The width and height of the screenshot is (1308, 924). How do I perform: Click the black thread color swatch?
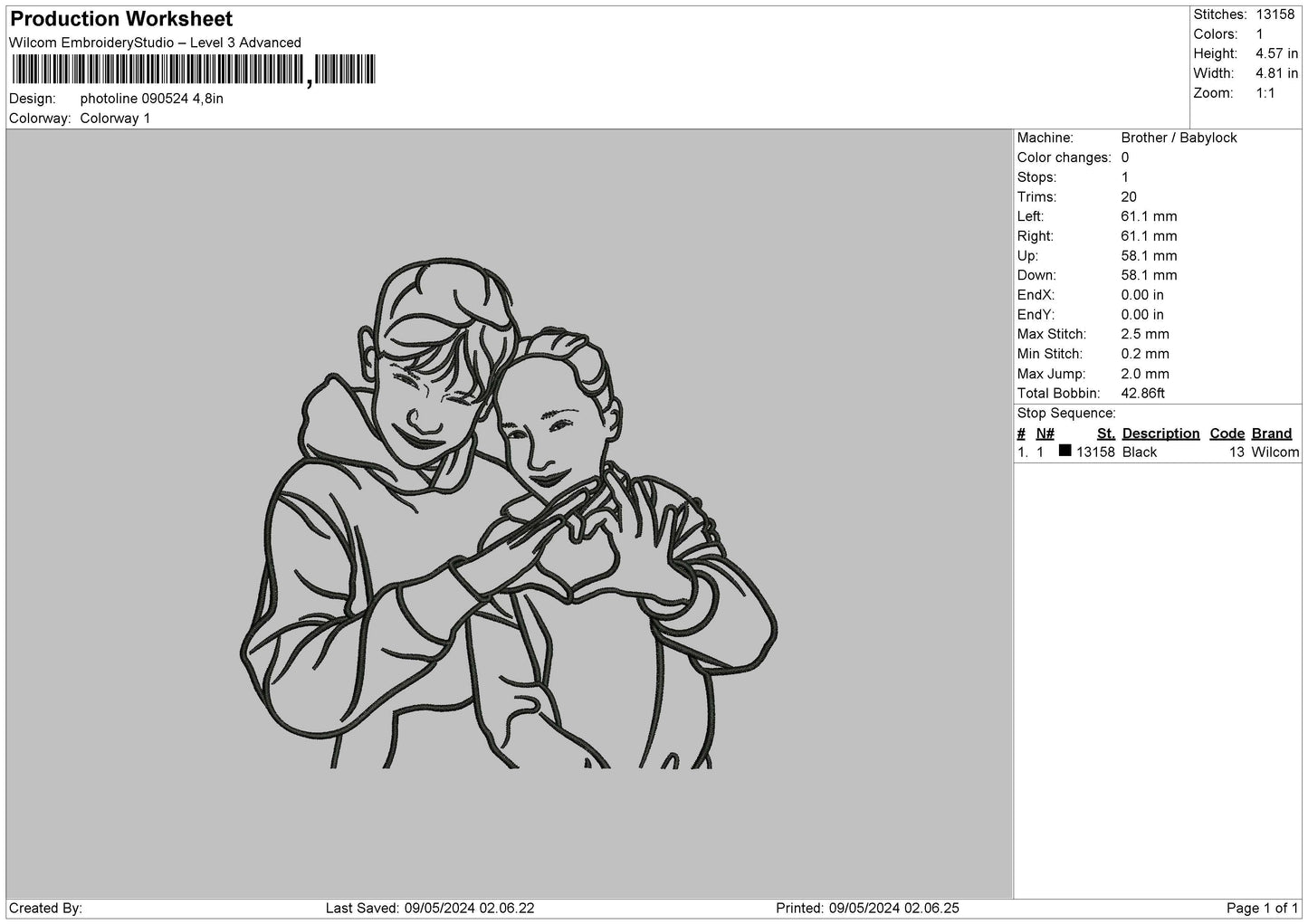pos(1065,451)
